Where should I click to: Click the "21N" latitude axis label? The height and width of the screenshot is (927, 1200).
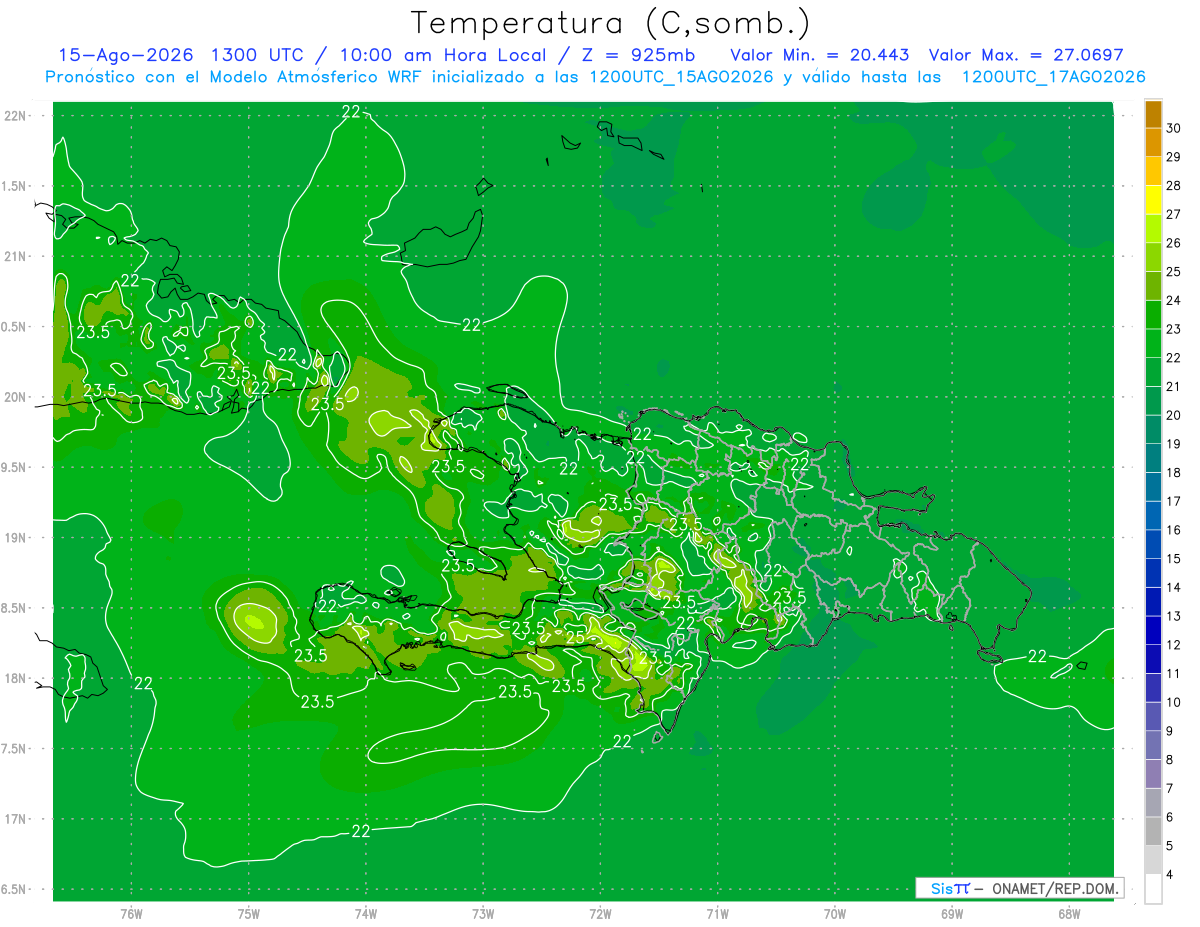click(x=15, y=256)
